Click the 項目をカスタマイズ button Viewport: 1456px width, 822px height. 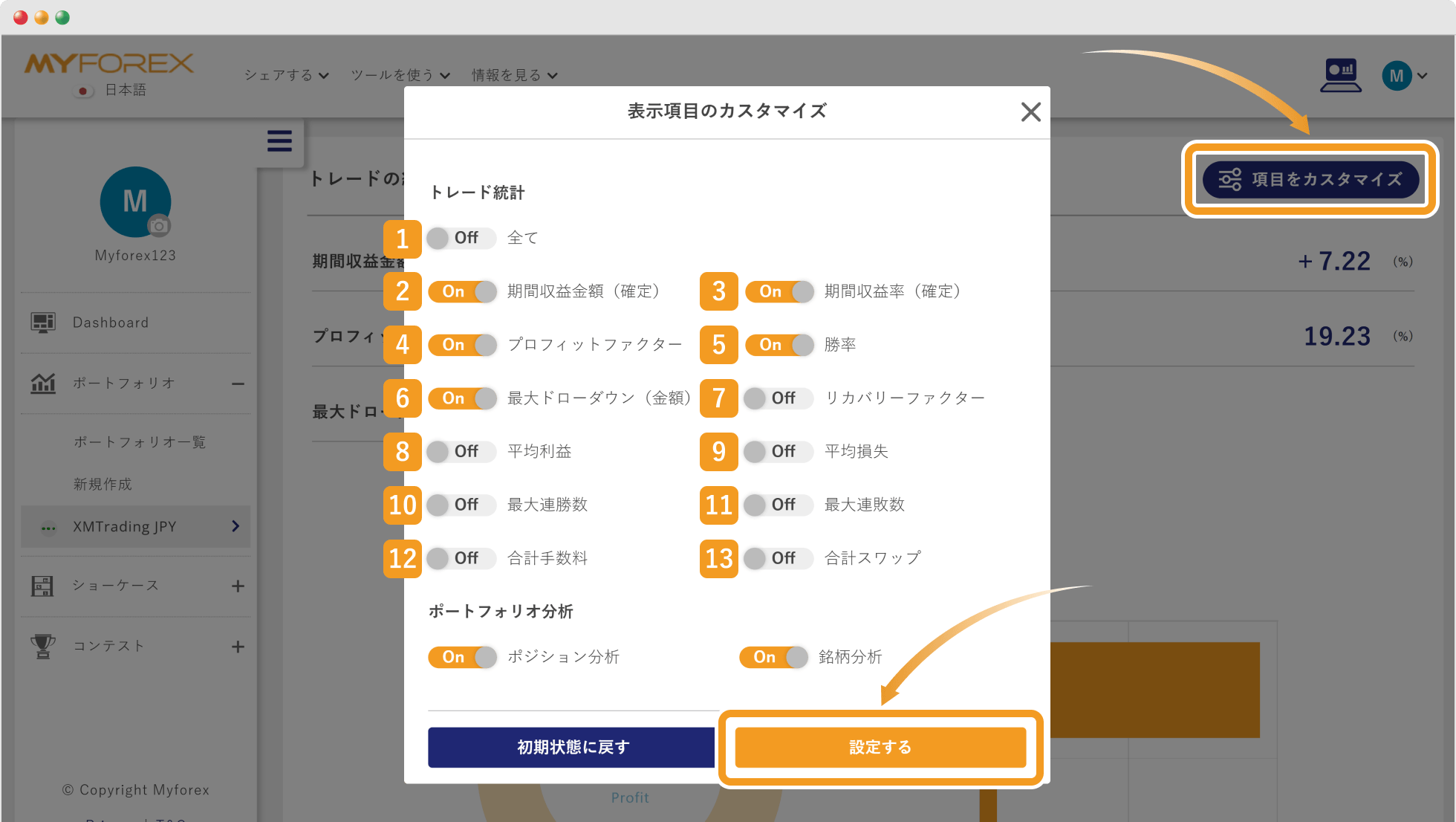[x=1310, y=179]
